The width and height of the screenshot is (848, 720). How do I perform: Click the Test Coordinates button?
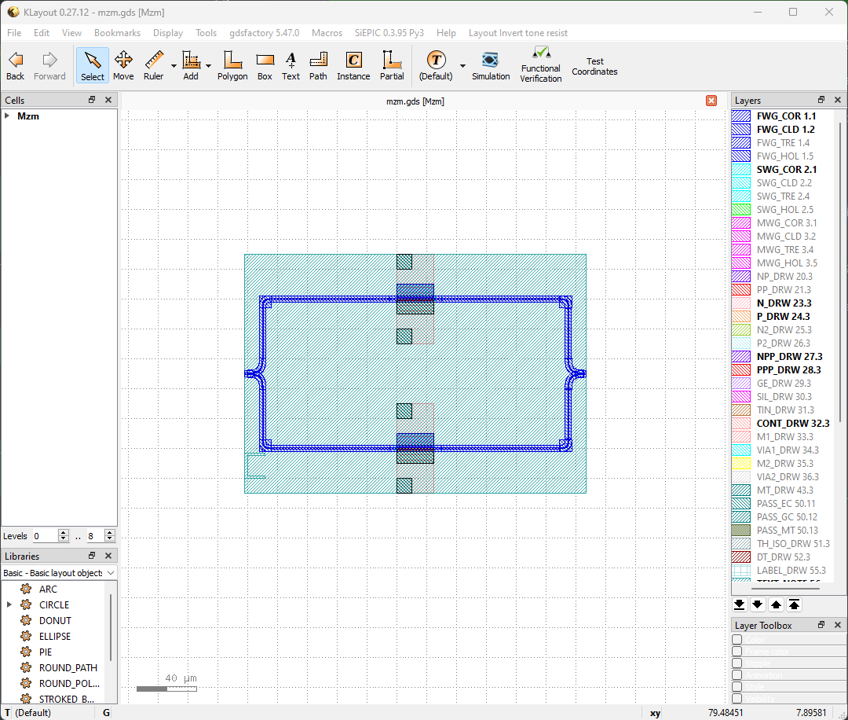[x=594, y=66]
